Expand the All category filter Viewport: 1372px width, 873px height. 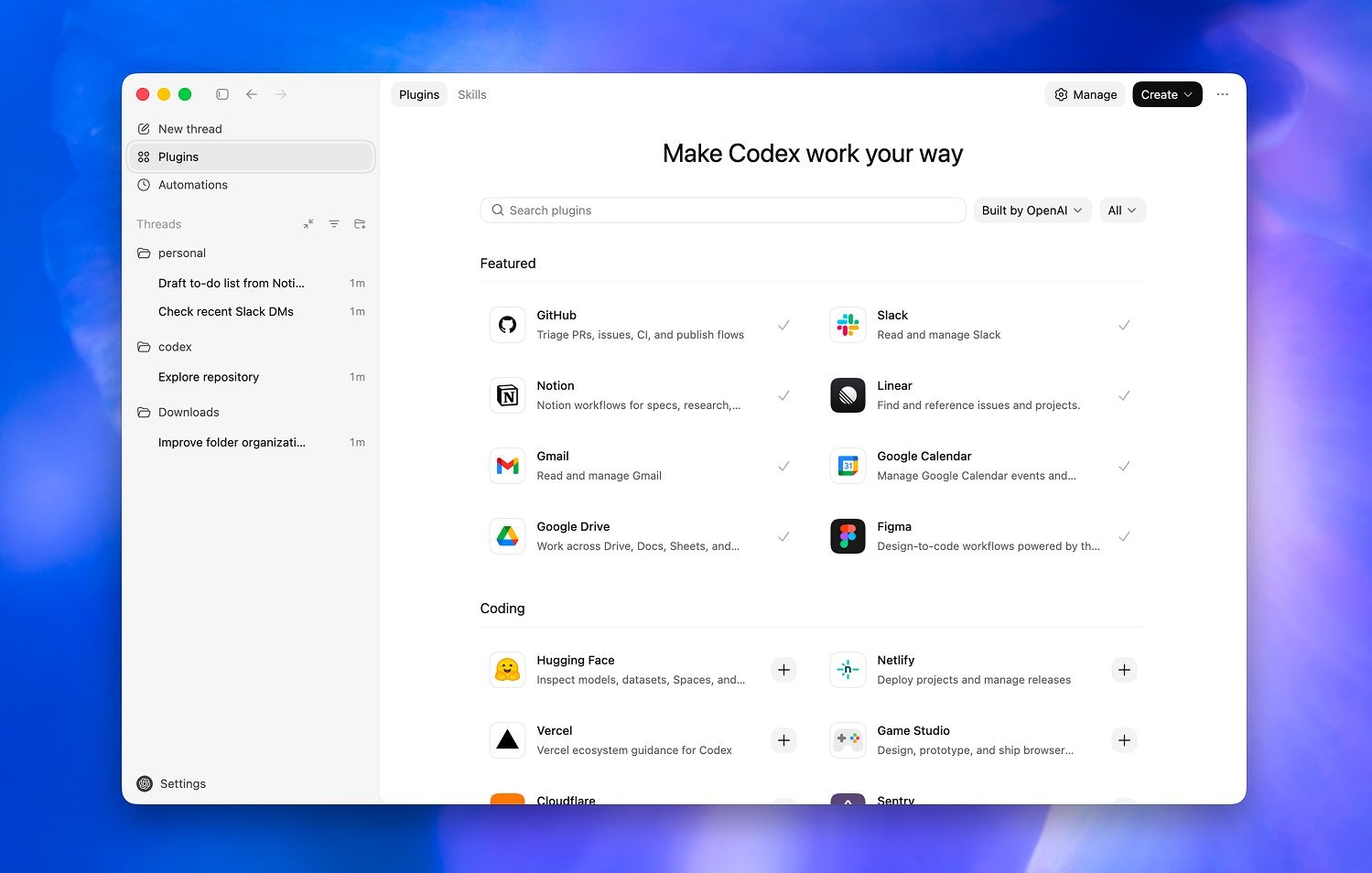pos(1122,210)
